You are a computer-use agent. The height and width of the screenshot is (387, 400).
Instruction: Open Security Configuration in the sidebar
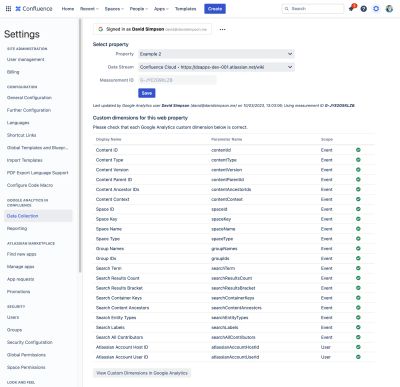click(30, 342)
